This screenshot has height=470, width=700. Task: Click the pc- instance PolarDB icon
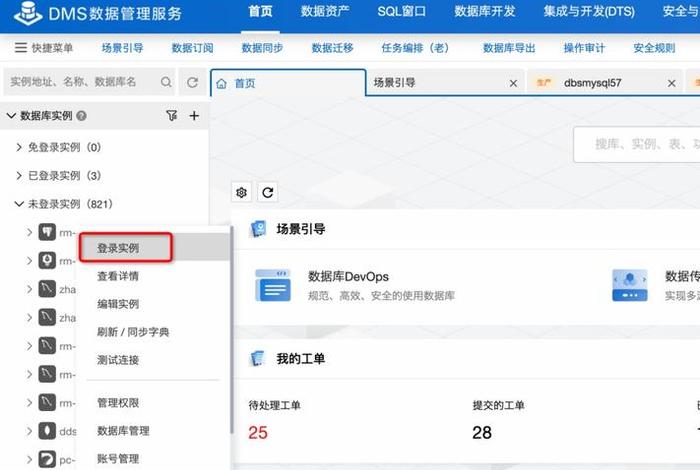[x=47, y=460]
